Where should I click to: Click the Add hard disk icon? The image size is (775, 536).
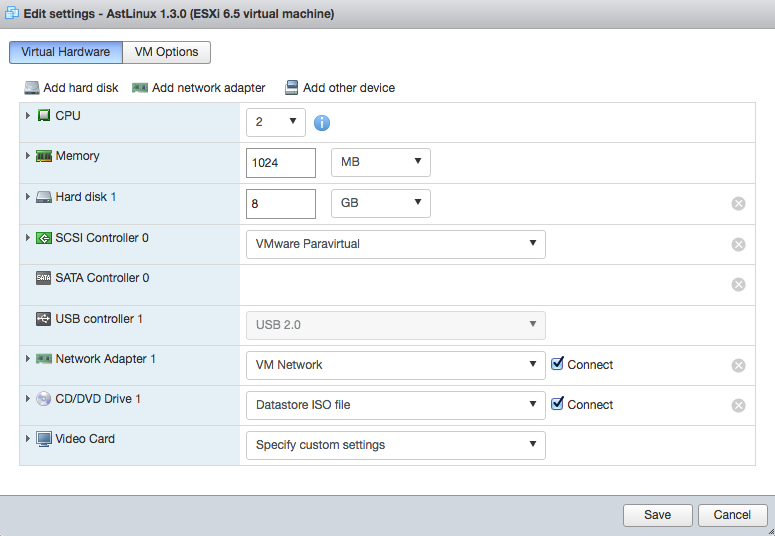[x=32, y=88]
